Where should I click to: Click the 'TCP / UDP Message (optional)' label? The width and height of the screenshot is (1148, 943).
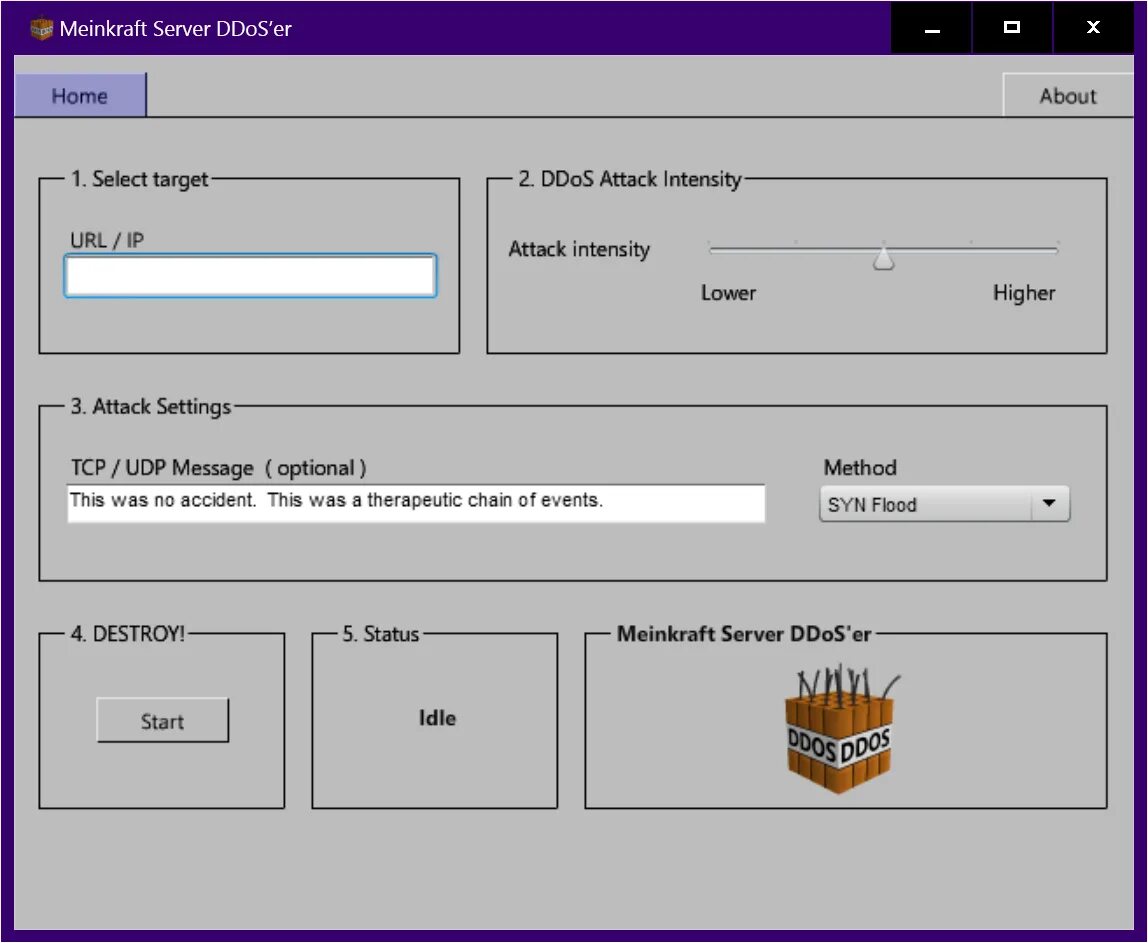pos(218,468)
